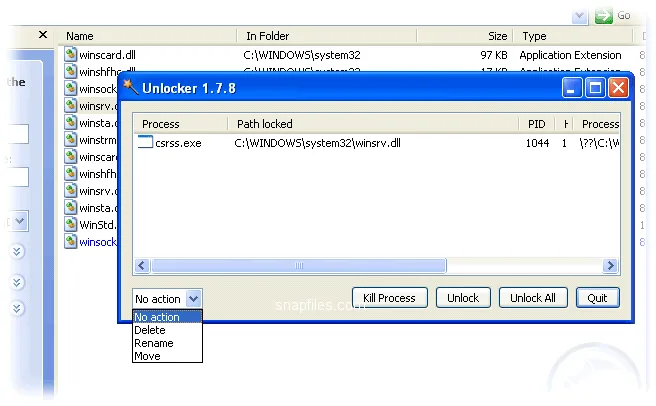Image resolution: width=656 pixels, height=406 pixels.
Task: Click the winscard.dll file icon in list
Action: click(71, 54)
